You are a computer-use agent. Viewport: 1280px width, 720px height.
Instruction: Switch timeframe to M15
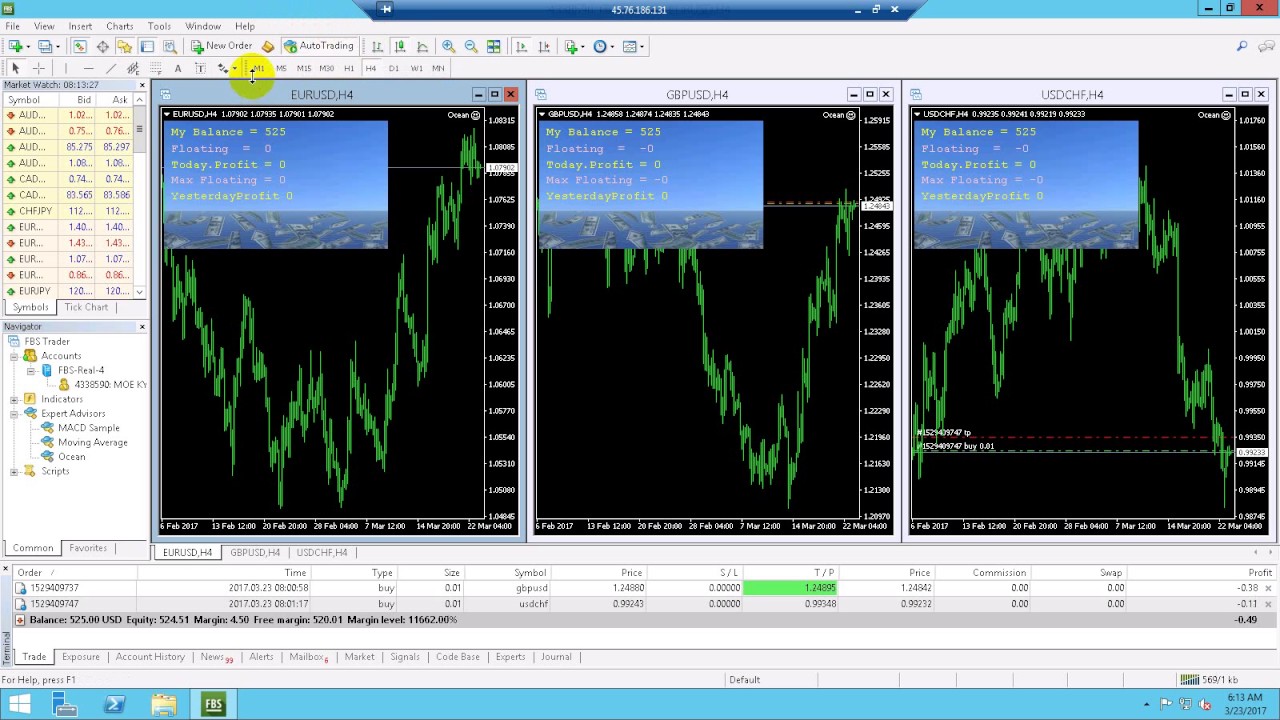coord(304,68)
